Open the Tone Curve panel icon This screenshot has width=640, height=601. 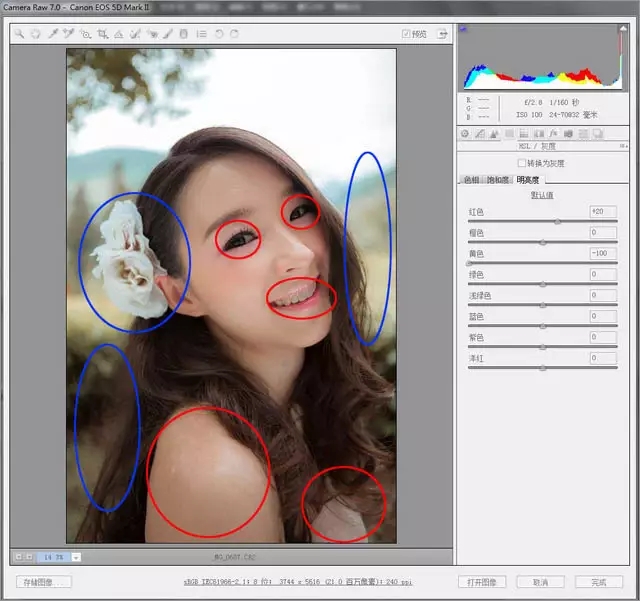coord(480,133)
